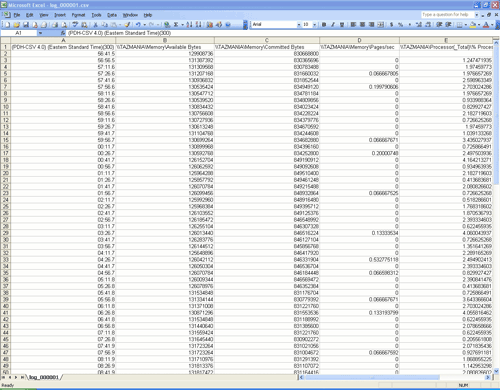The height and width of the screenshot is (390, 500).
Task: Click the Sort Ascending icon
Action: click(189, 25)
